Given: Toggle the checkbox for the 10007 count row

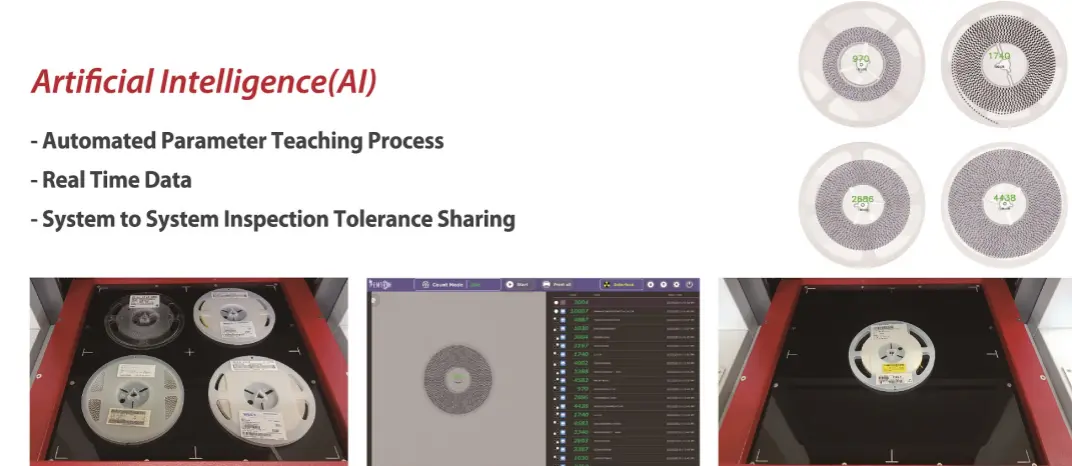Looking at the screenshot, I should pyautogui.click(x=563, y=311).
